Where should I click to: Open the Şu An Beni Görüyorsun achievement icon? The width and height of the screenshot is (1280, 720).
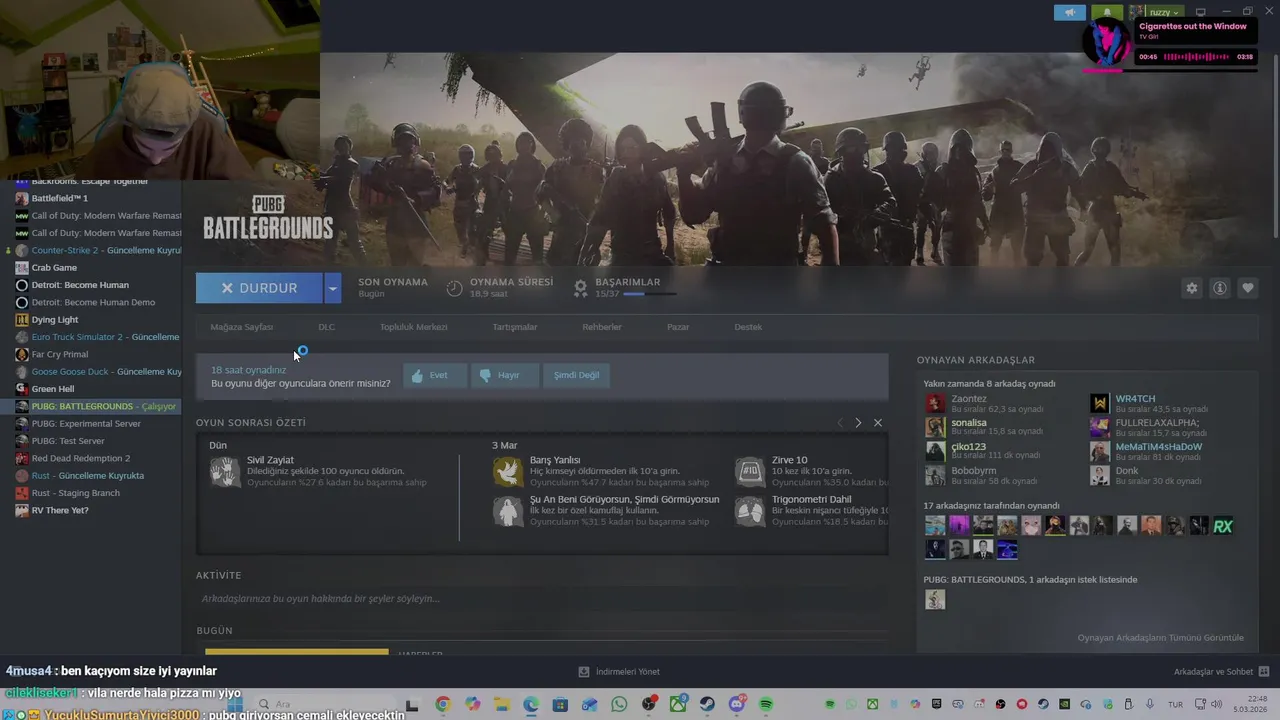coord(508,511)
